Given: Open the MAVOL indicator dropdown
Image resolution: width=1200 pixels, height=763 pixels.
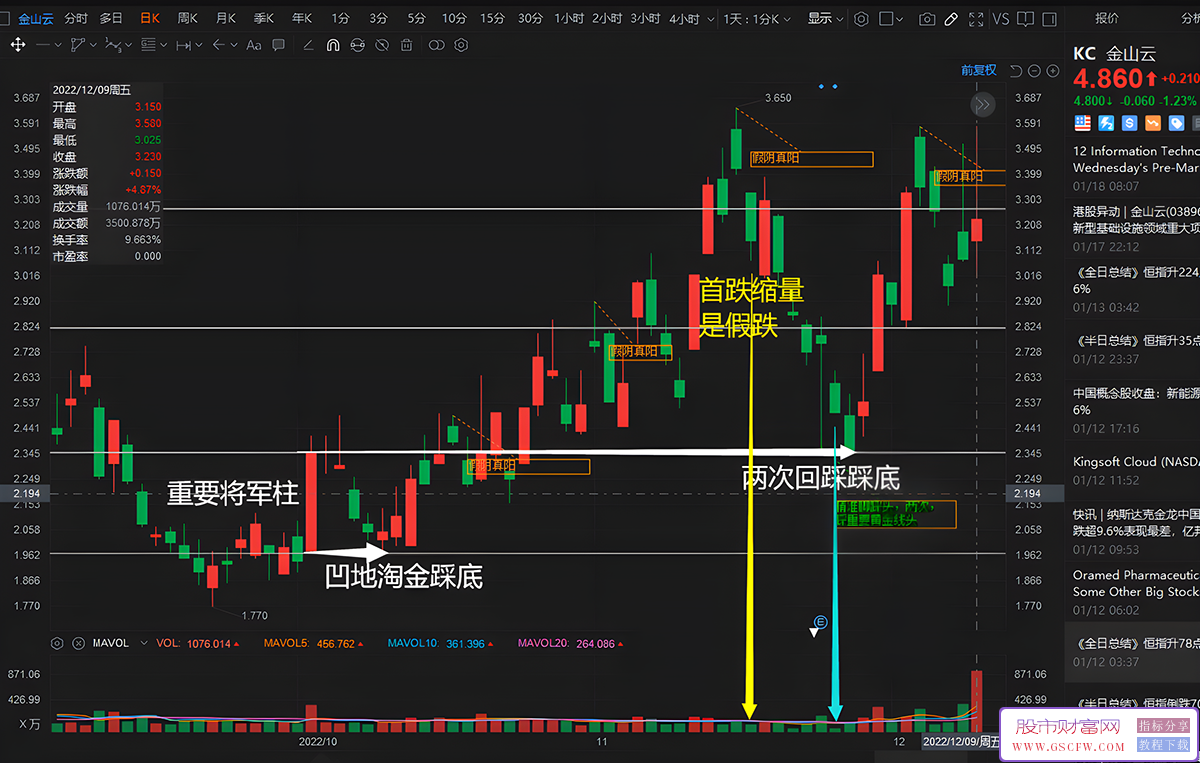Looking at the screenshot, I should pyautogui.click(x=144, y=643).
